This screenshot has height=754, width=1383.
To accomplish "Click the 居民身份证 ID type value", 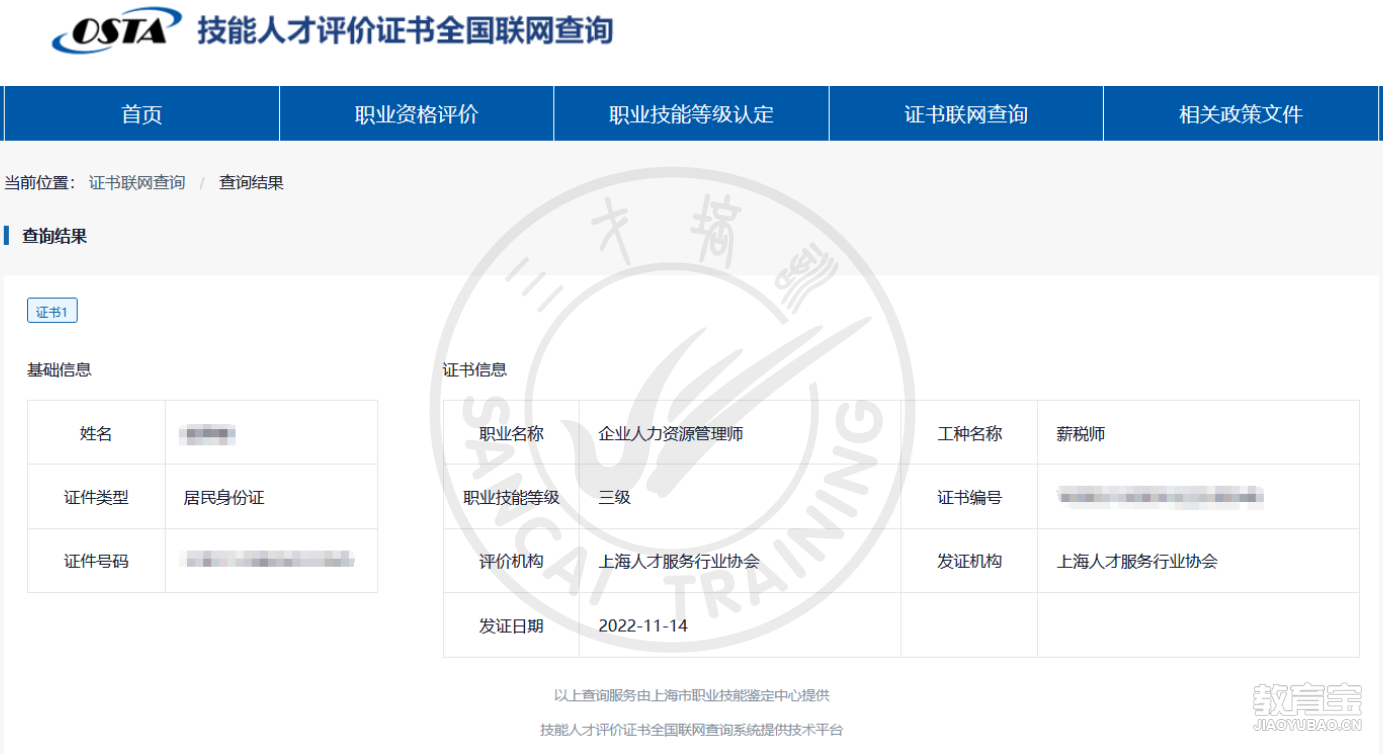I will 224,497.
